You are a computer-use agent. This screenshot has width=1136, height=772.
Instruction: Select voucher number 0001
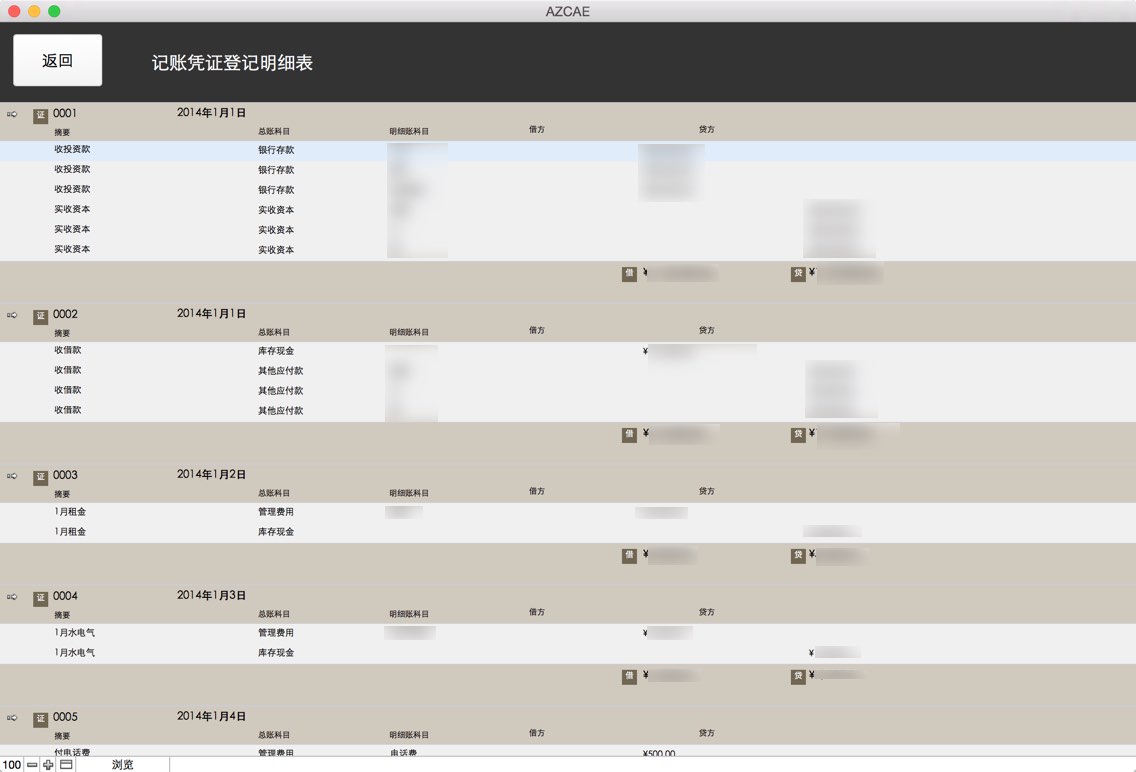64,113
